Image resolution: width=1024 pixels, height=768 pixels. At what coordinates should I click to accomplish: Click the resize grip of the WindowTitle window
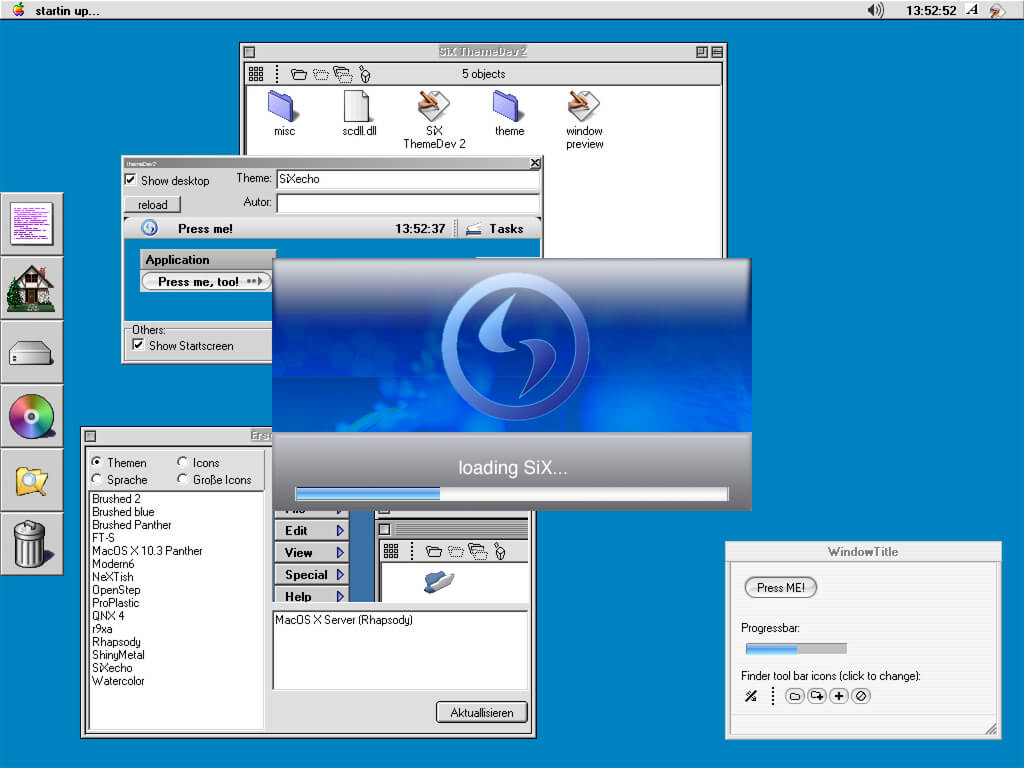991,729
